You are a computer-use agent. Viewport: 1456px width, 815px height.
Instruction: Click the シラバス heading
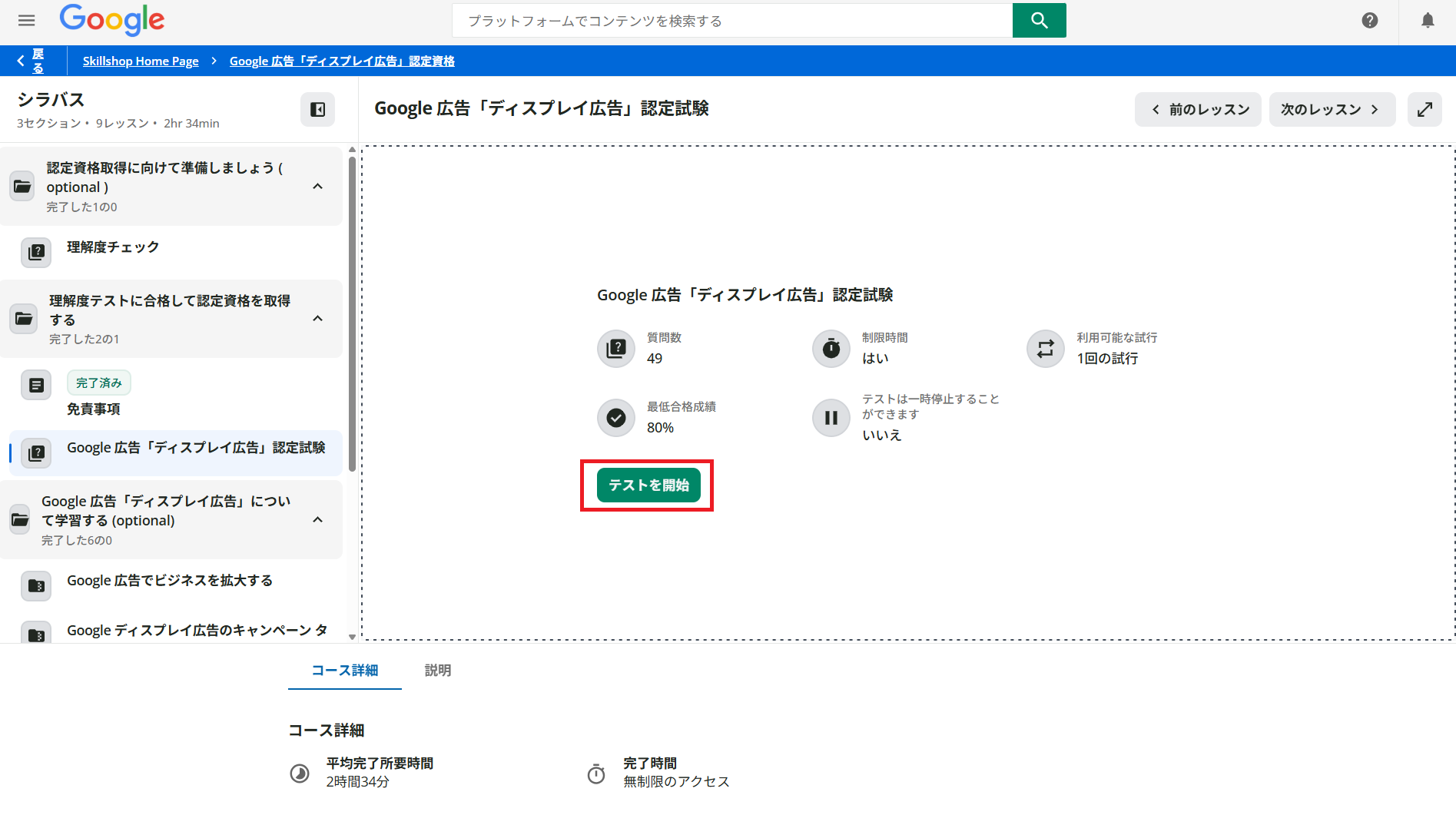click(51, 100)
